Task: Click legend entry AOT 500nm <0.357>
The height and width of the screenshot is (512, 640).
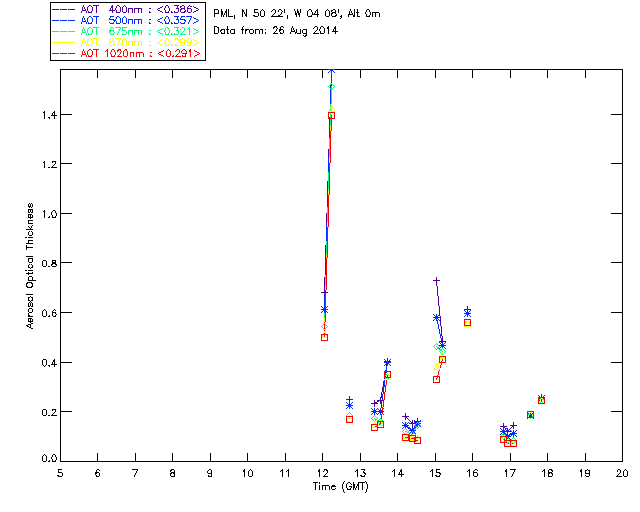Action: (x=127, y=20)
